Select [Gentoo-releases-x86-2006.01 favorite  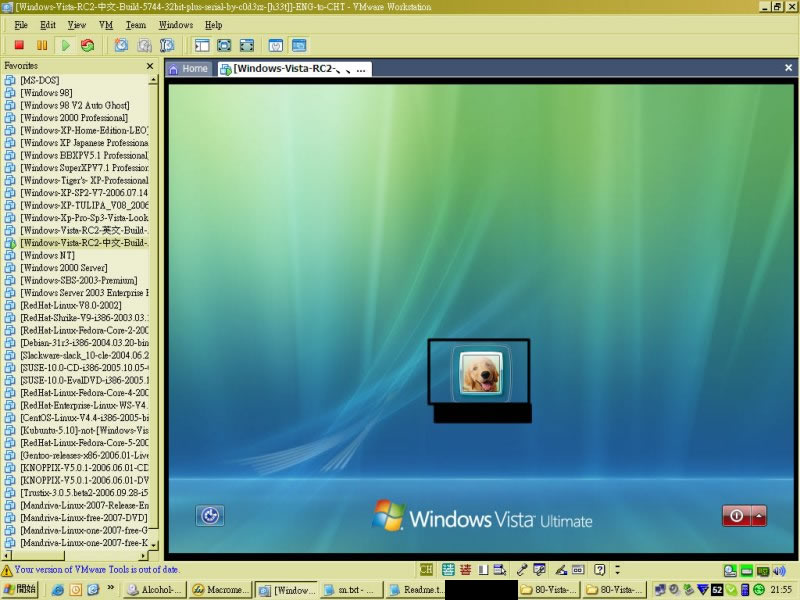[x=84, y=455]
